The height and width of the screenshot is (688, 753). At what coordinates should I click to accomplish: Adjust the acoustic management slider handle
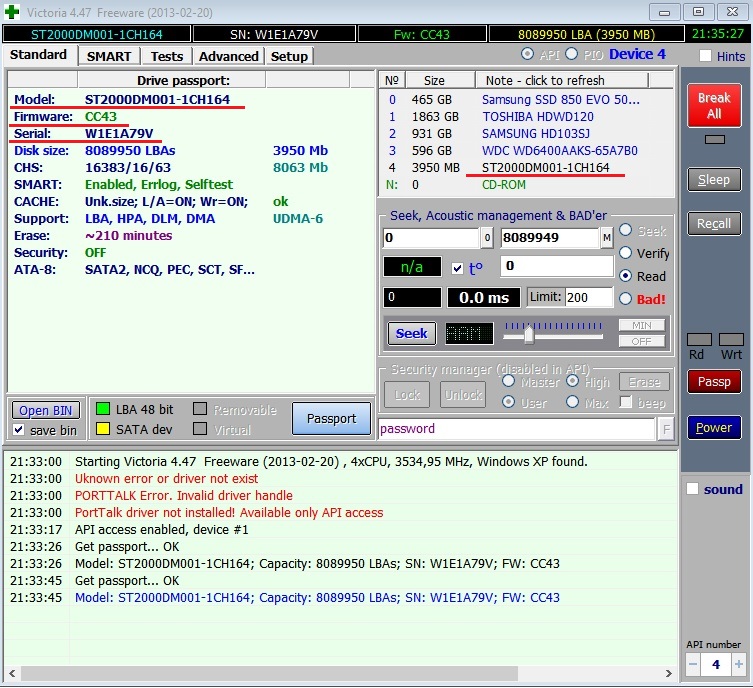[529, 334]
